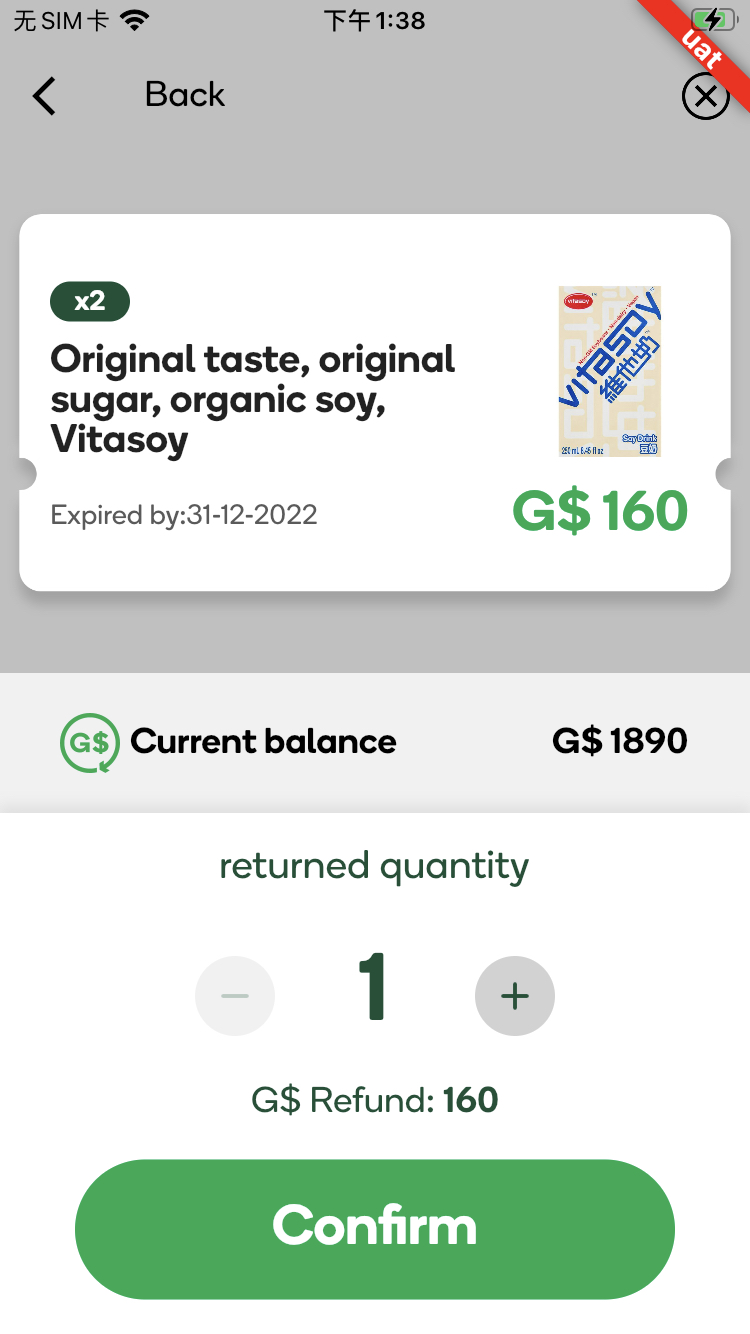Viewport: 750px width, 1334px height.
Task: Click the returned quantity heading
Action: click(x=374, y=866)
